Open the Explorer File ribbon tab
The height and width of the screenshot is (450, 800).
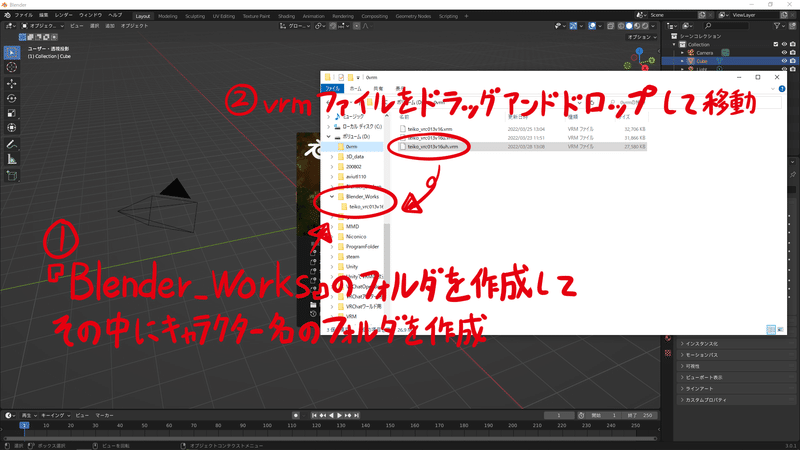tap(332, 89)
